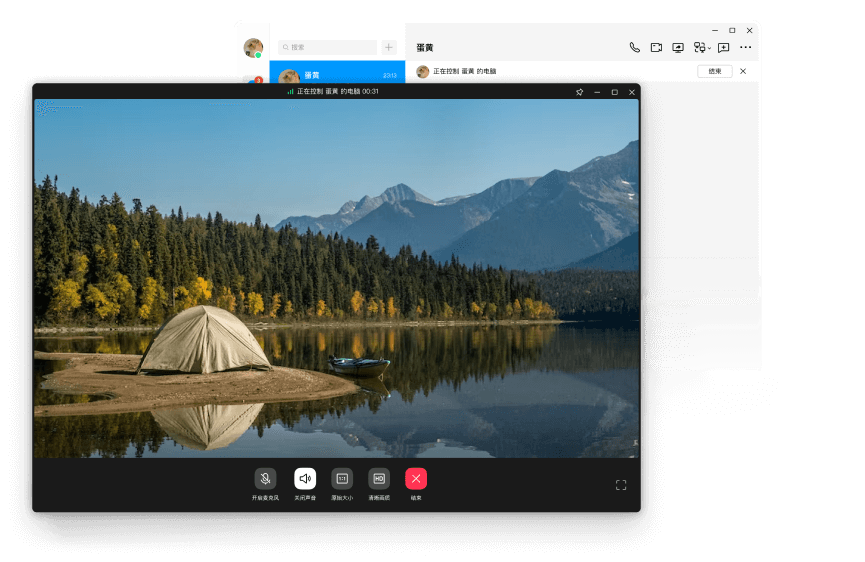Screen dimensions: 865x562
Task: Click the new chat bubble plus icon
Action: (723, 47)
